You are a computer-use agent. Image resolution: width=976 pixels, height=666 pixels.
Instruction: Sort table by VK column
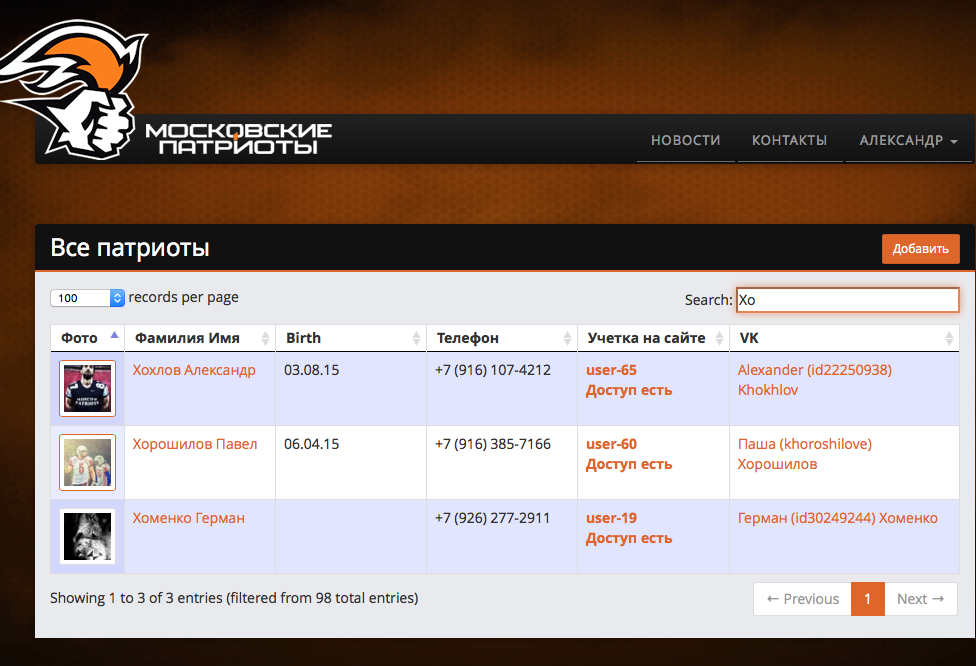(845, 338)
